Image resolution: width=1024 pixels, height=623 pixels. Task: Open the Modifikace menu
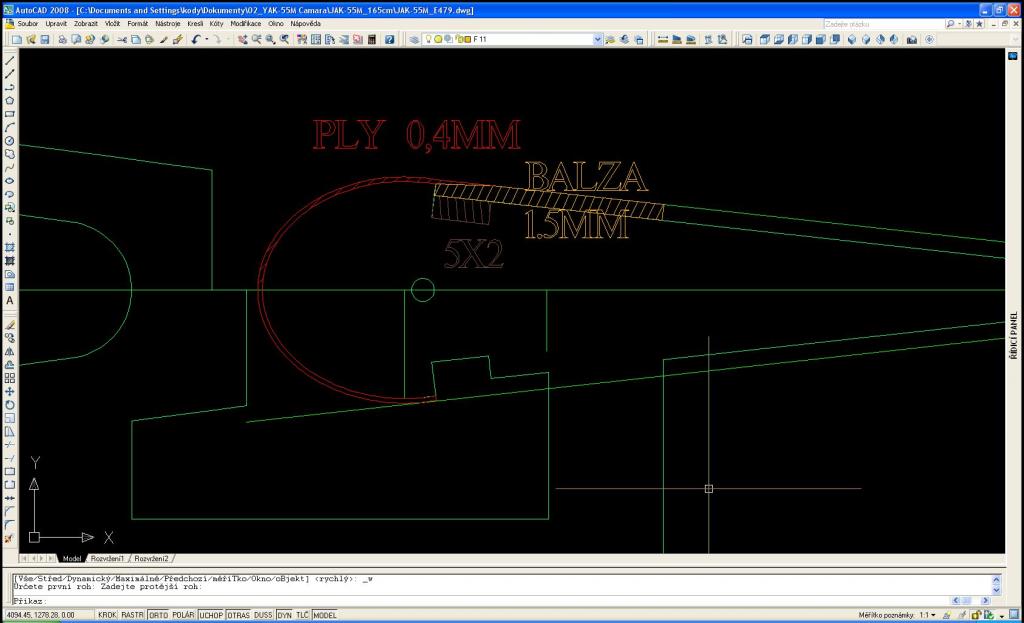[245, 23]
